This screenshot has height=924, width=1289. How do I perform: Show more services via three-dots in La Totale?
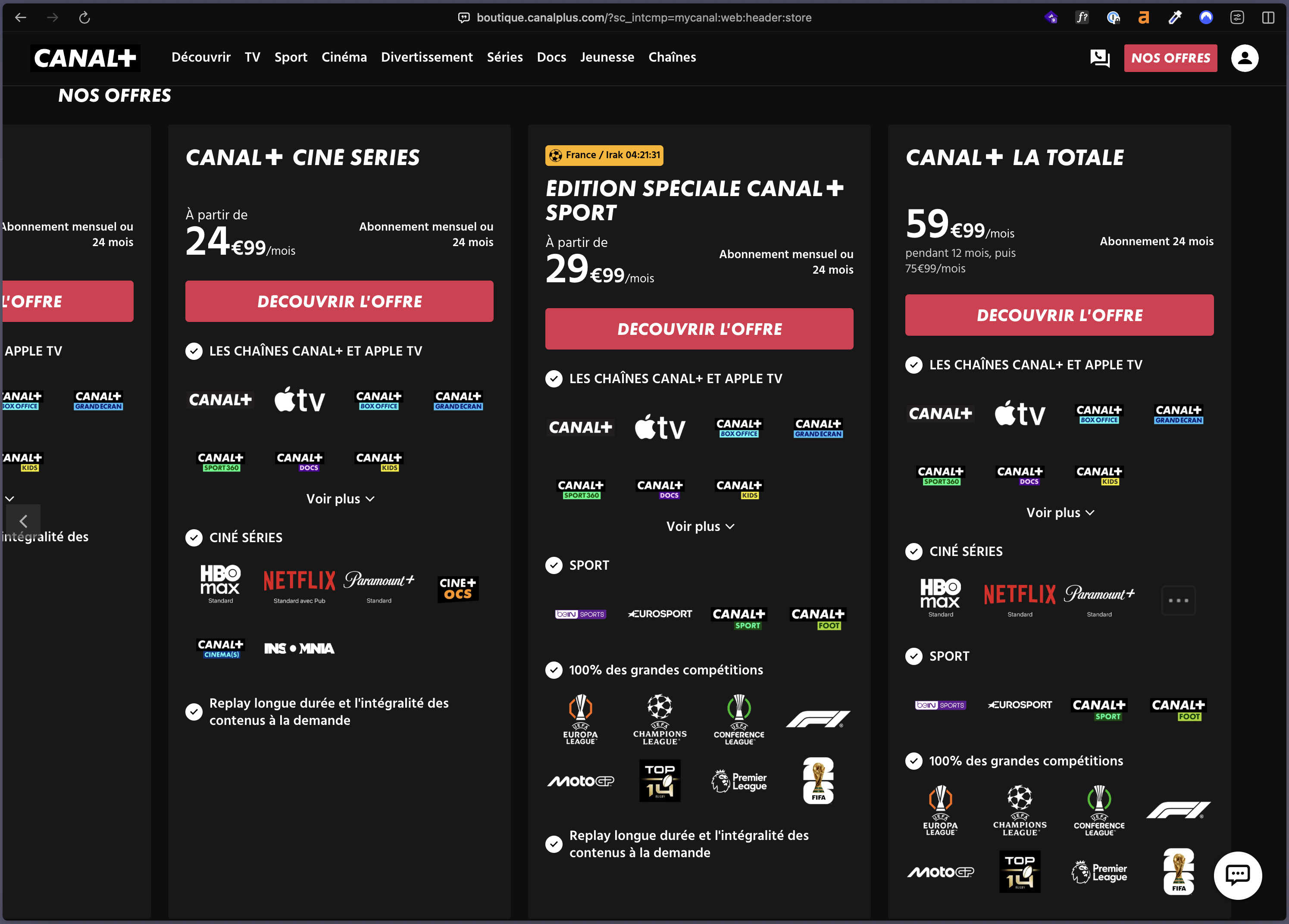[x=1179, y=600]
